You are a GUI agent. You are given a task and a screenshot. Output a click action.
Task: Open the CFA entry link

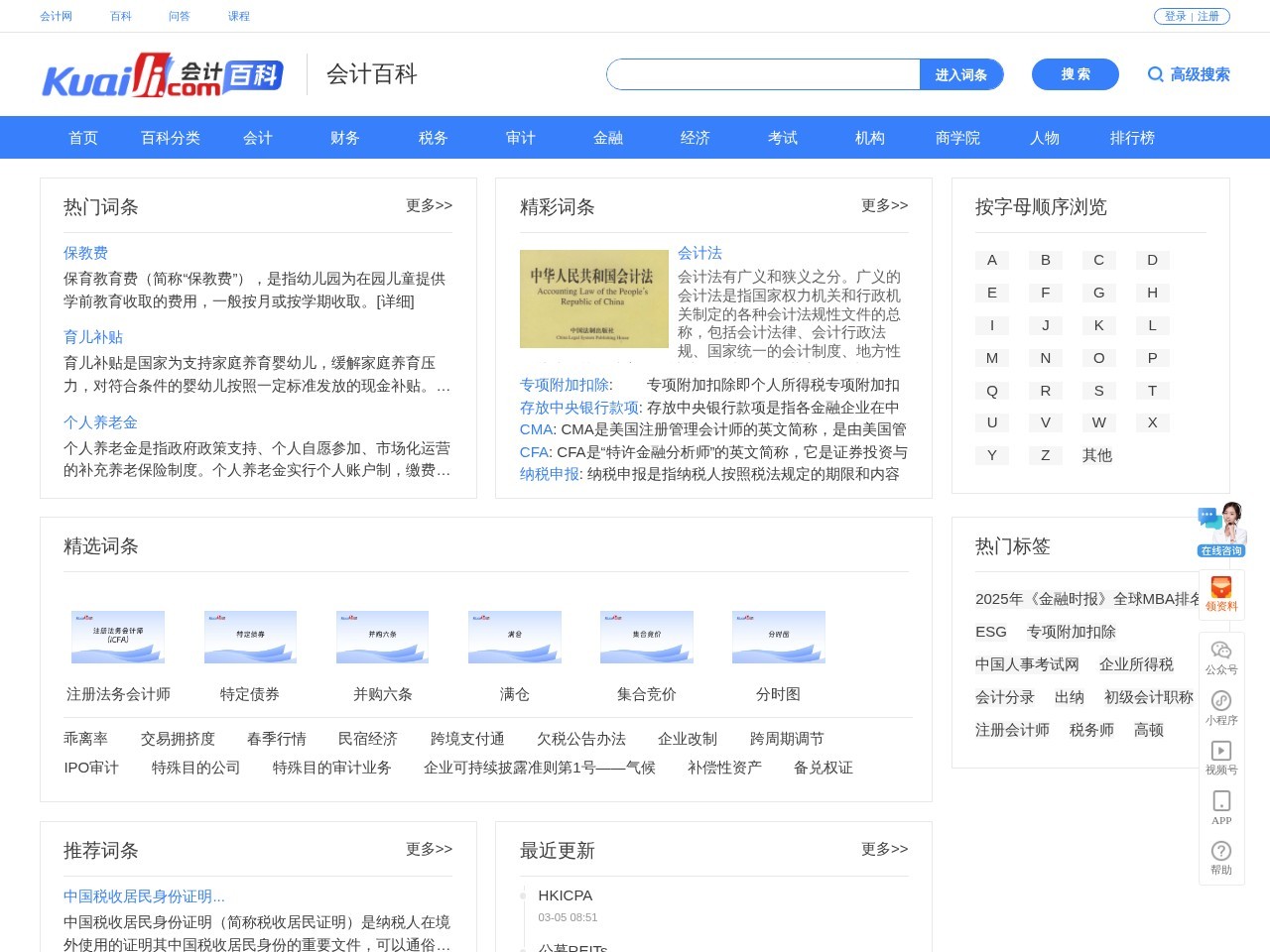pyautogui.click(x=532, y=451)
